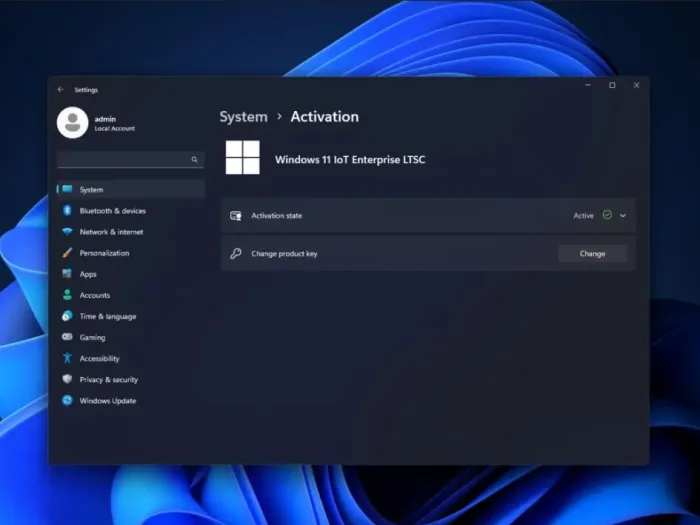Click the Gaming controller icon
Viewport: 700px width, 525px height.
point(67,337)
